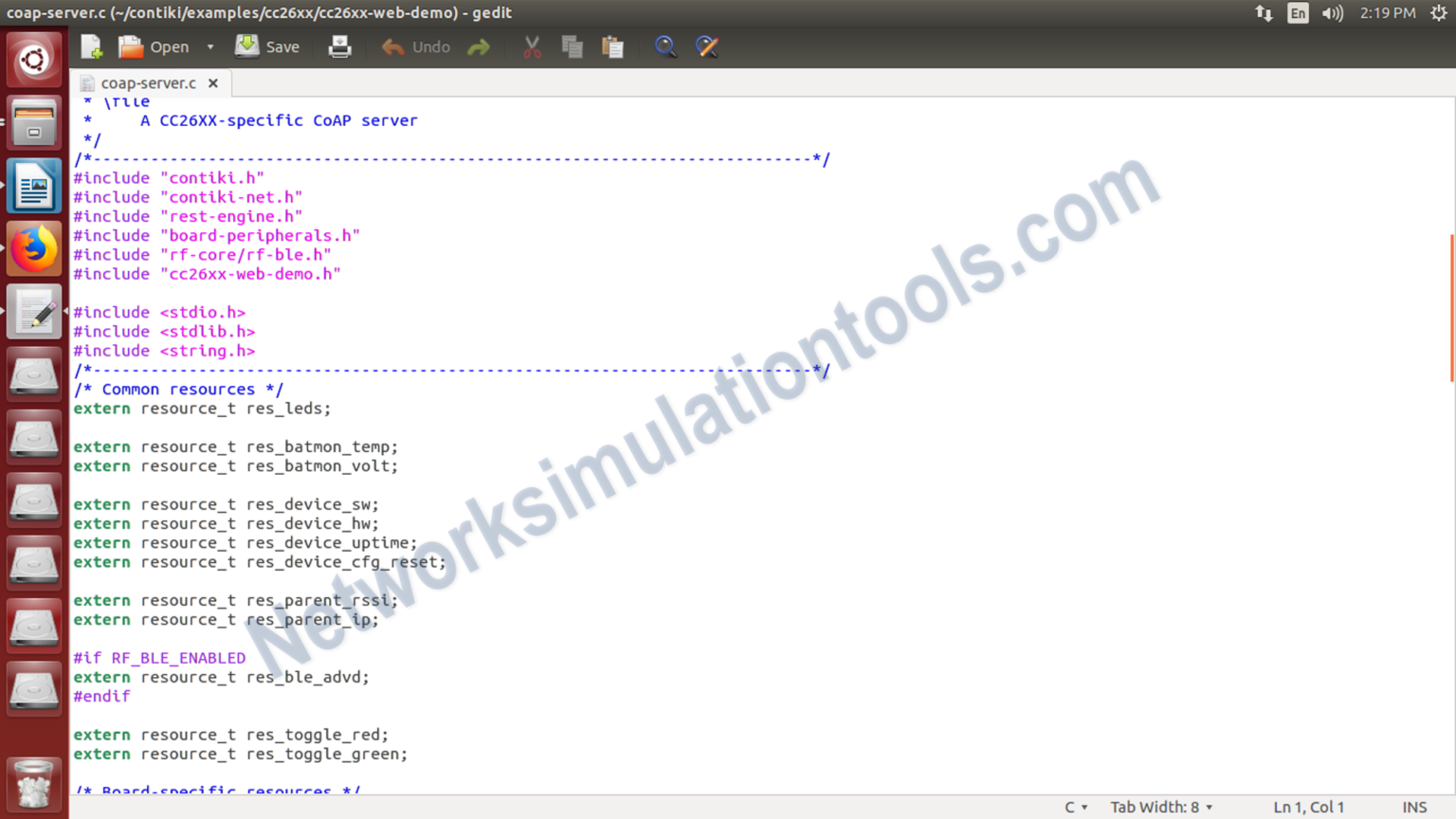
Task: Print the current file
Action: 339,46
